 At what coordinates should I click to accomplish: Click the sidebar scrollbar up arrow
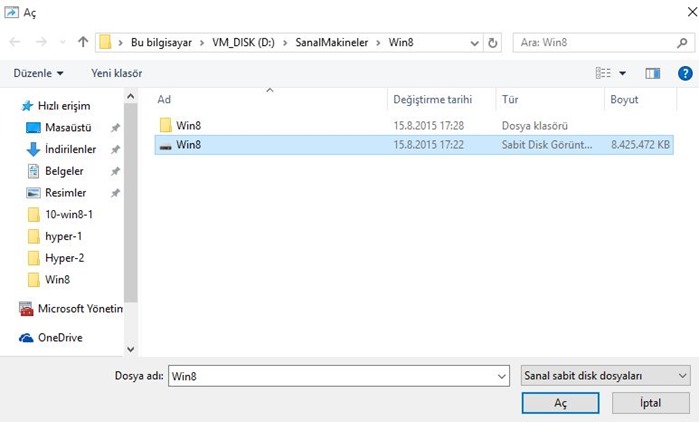click(x=131, y=96)
